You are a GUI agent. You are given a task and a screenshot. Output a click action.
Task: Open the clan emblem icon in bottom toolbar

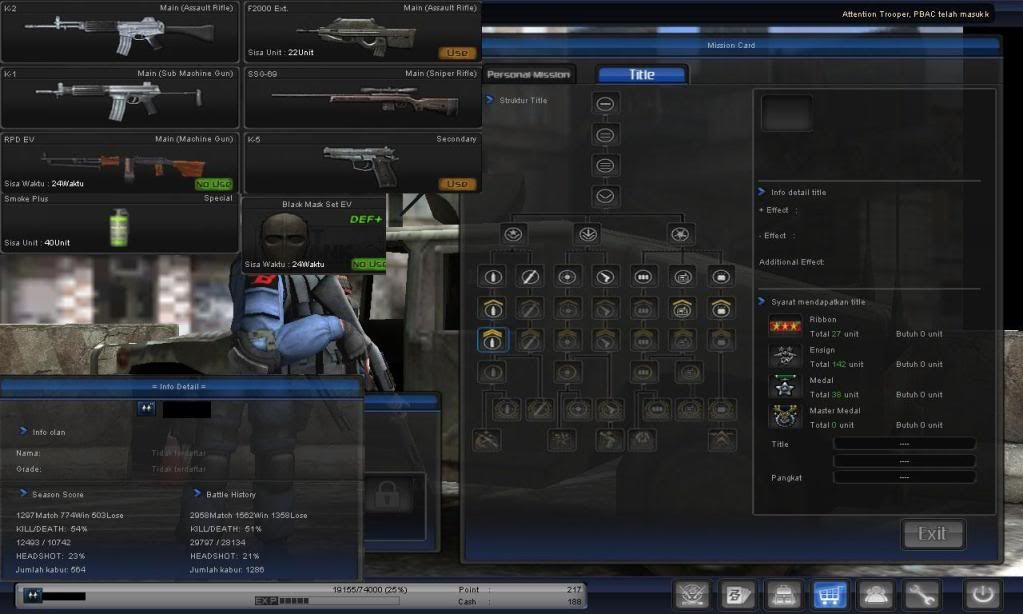click(692, 594)
